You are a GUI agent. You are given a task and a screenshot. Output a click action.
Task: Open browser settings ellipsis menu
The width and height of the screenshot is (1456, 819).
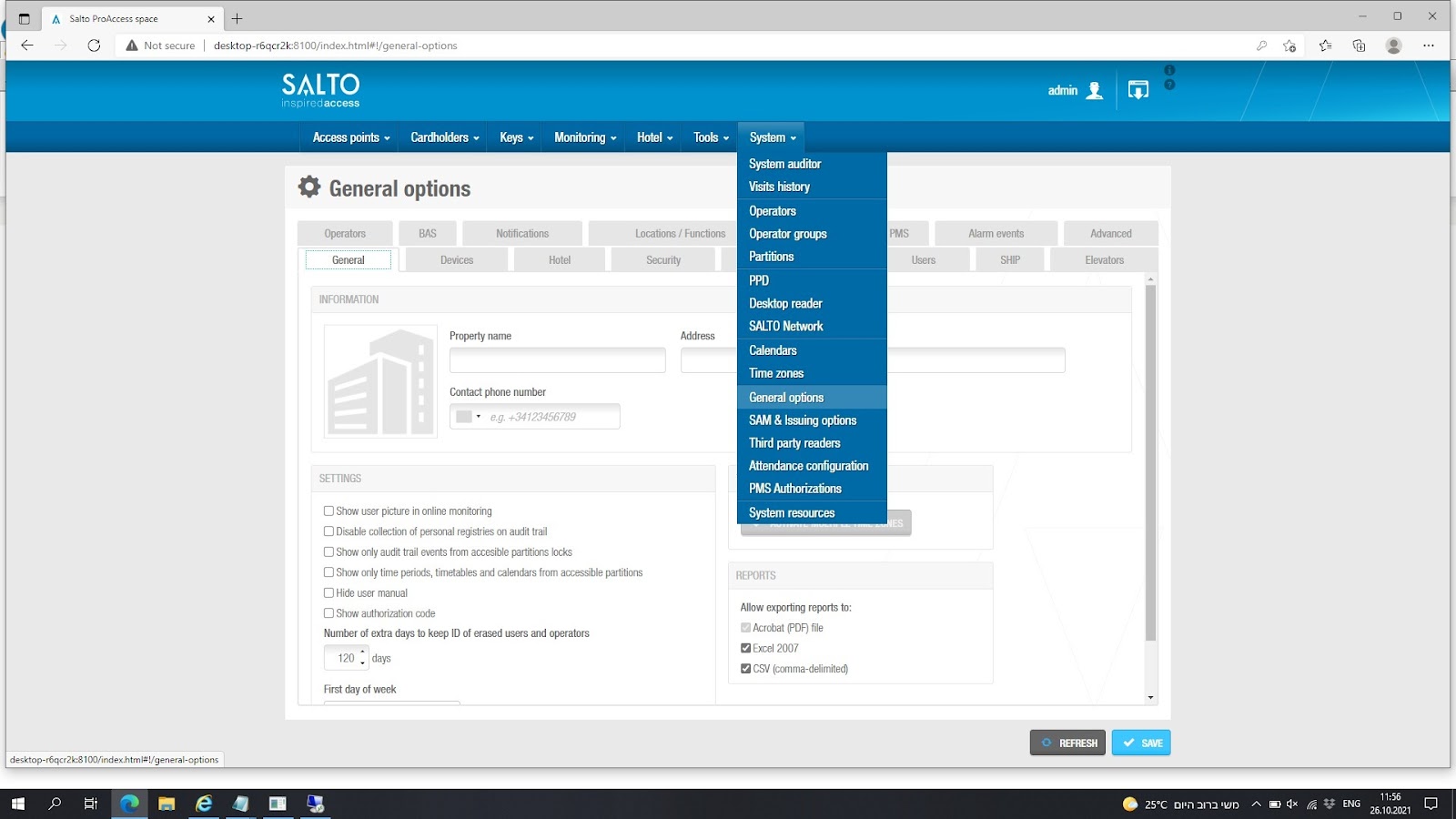point(1429,45)
